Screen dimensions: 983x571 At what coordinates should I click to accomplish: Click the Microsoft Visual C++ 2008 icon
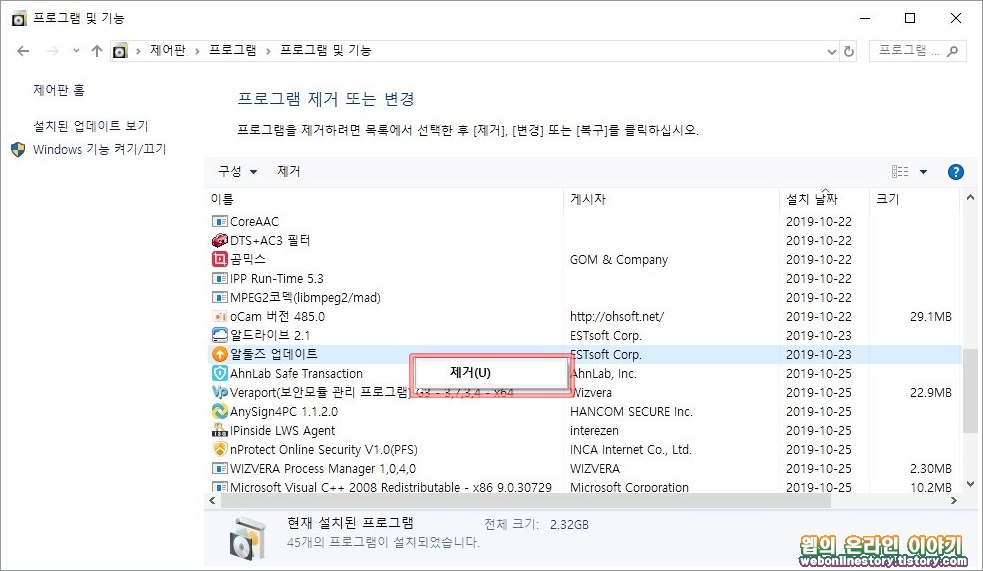(x=219, y=487)
